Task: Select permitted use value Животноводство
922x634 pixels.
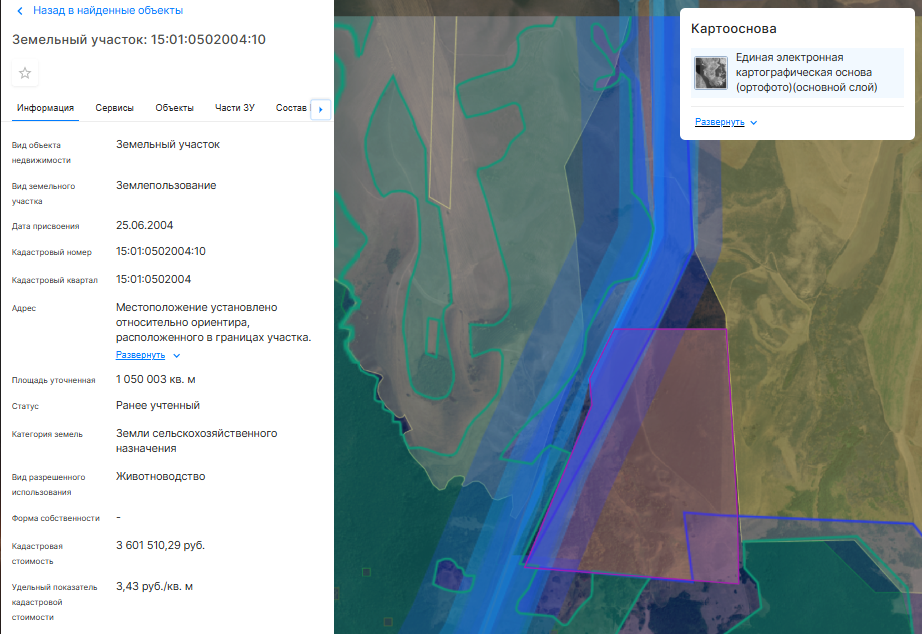Action: [161, 476]
